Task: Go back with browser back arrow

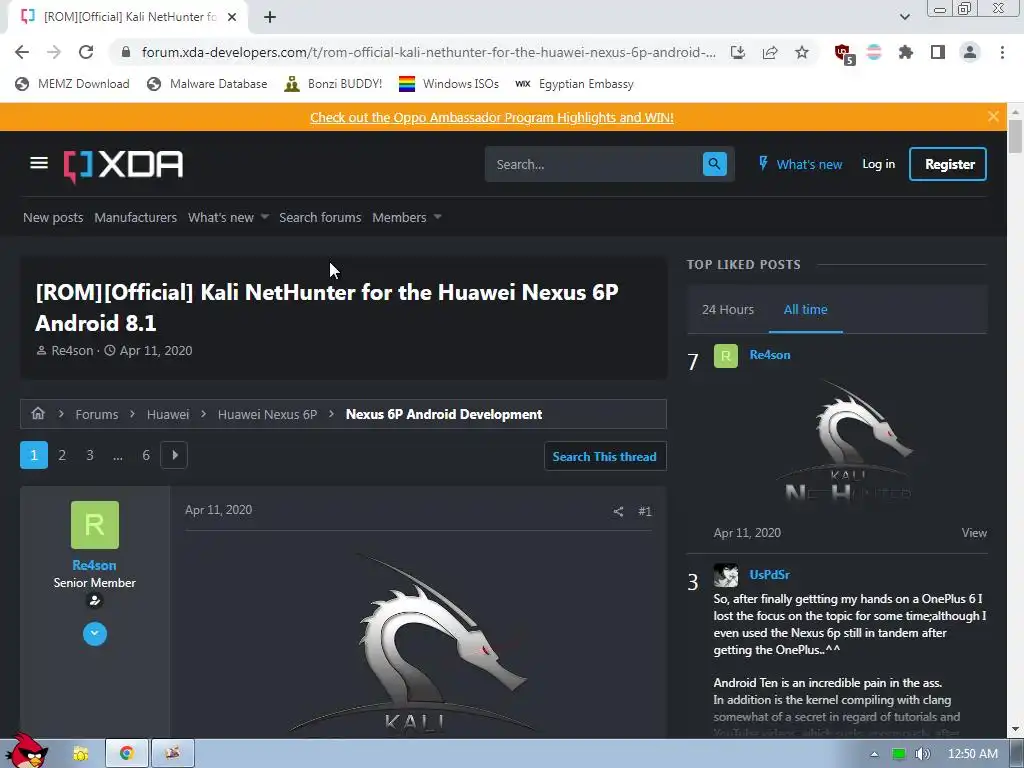Action: [22, 52]
